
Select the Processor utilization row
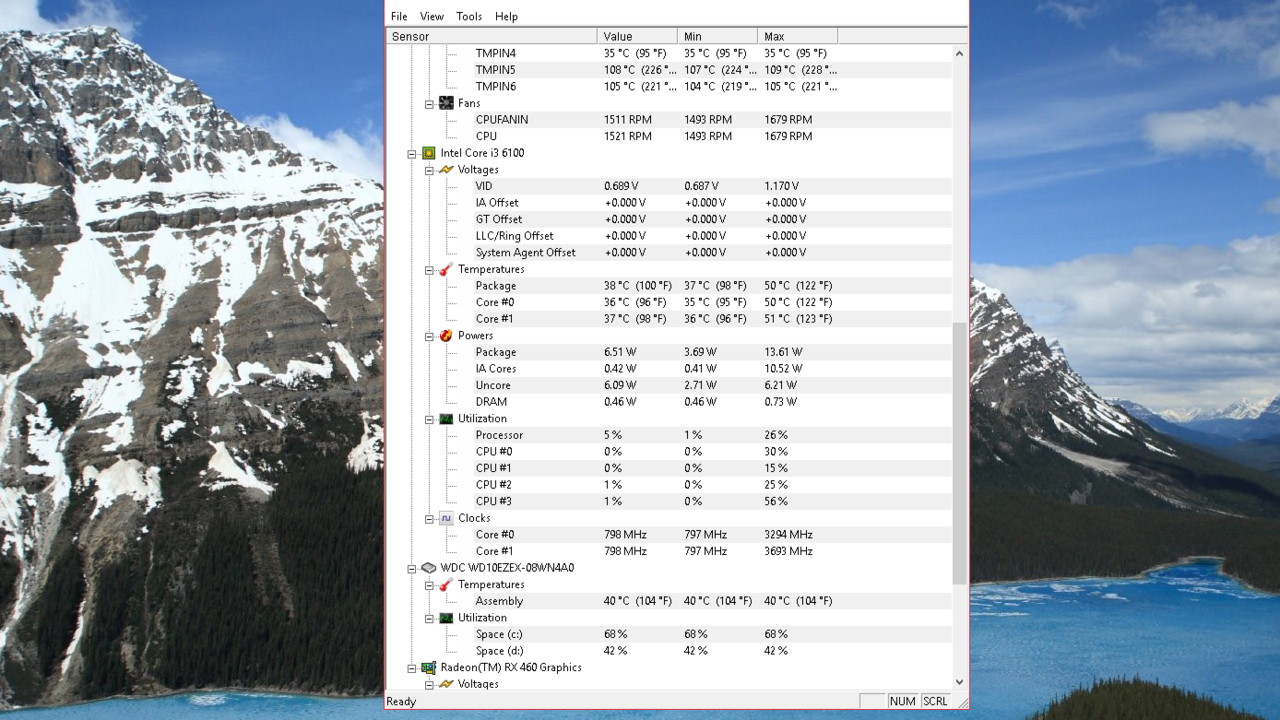click(669, 435)
